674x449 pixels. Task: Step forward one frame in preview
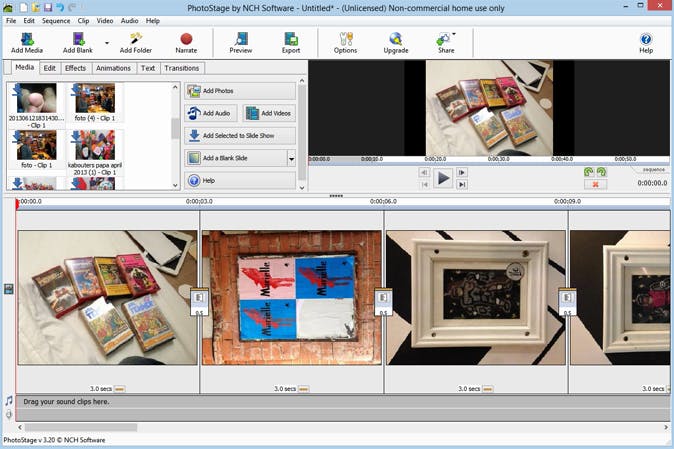462,172
